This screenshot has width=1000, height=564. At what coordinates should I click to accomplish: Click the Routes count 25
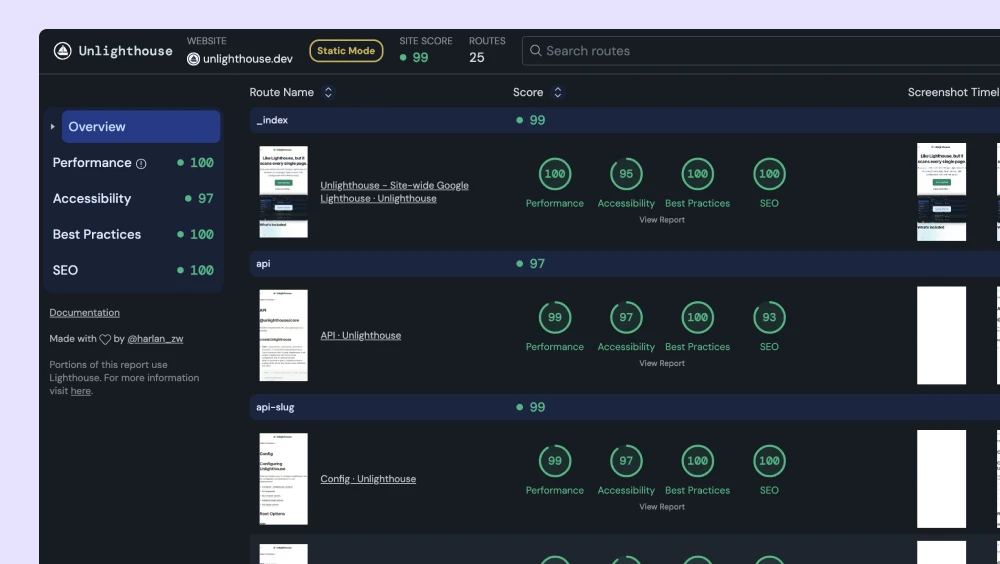(x=476, y=57)
